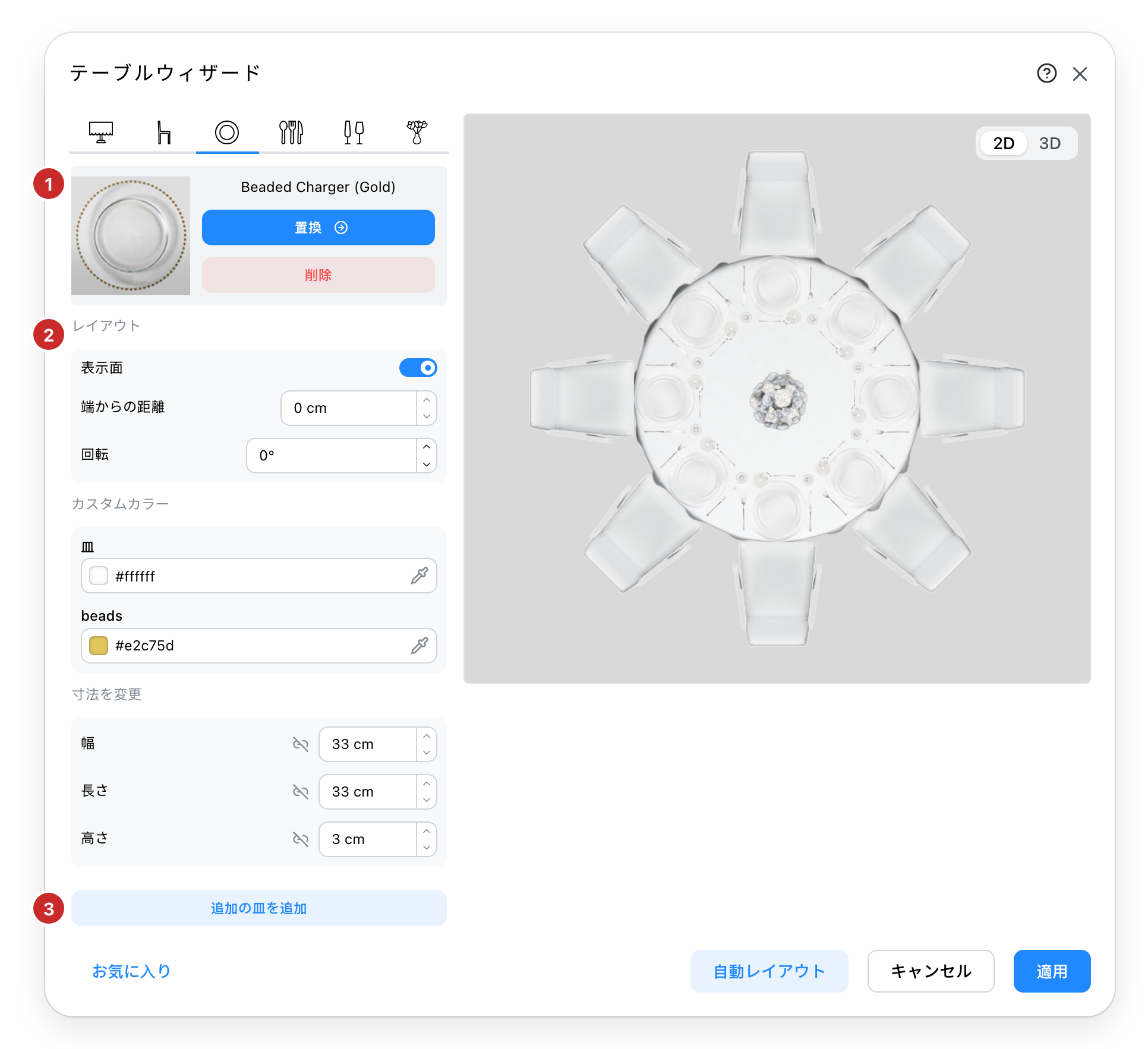The height and width of the screenshot is (1049, 1148).
Task: Open the cutlery tab icon
Action: point(291,132)
